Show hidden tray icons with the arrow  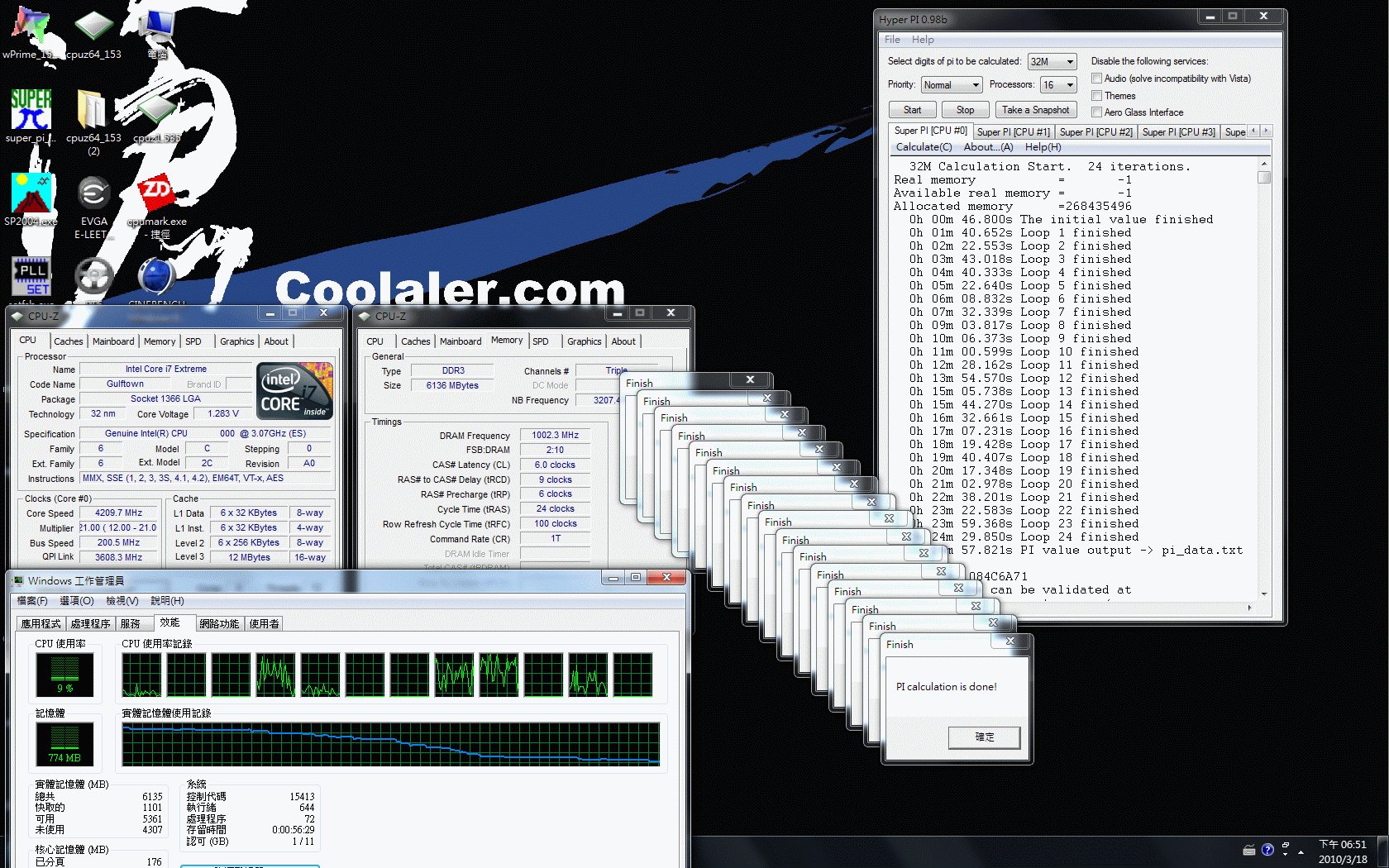[x=1301, y=851]
